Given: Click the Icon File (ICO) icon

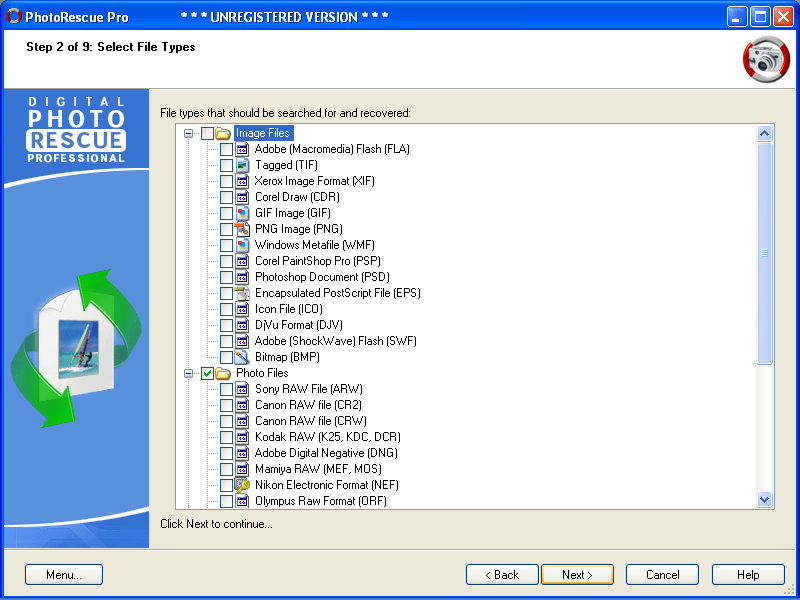Looking at the screenshot, I should 242,309.
